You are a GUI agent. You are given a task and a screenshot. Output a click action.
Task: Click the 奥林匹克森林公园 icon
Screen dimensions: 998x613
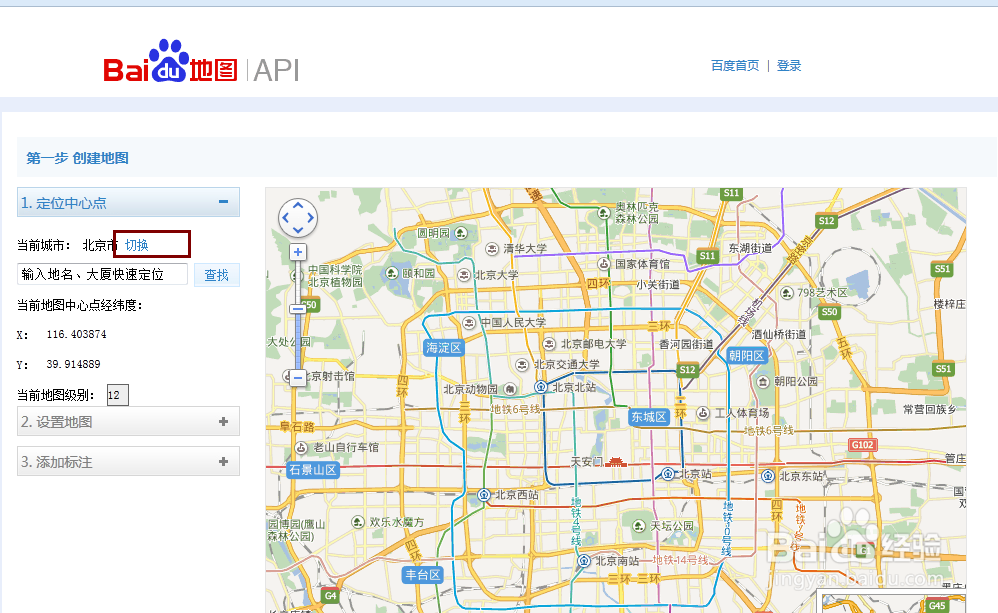click(x=604, y=213)
